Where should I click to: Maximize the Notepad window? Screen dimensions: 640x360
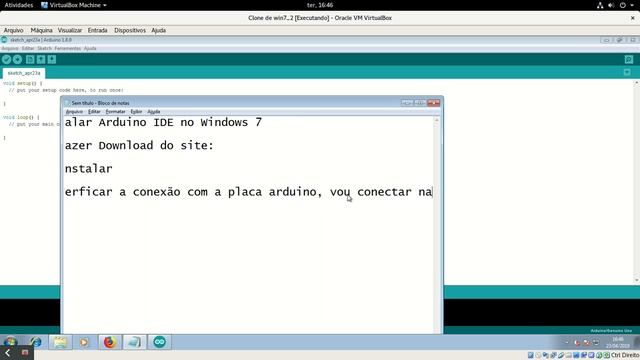(420, 103)
